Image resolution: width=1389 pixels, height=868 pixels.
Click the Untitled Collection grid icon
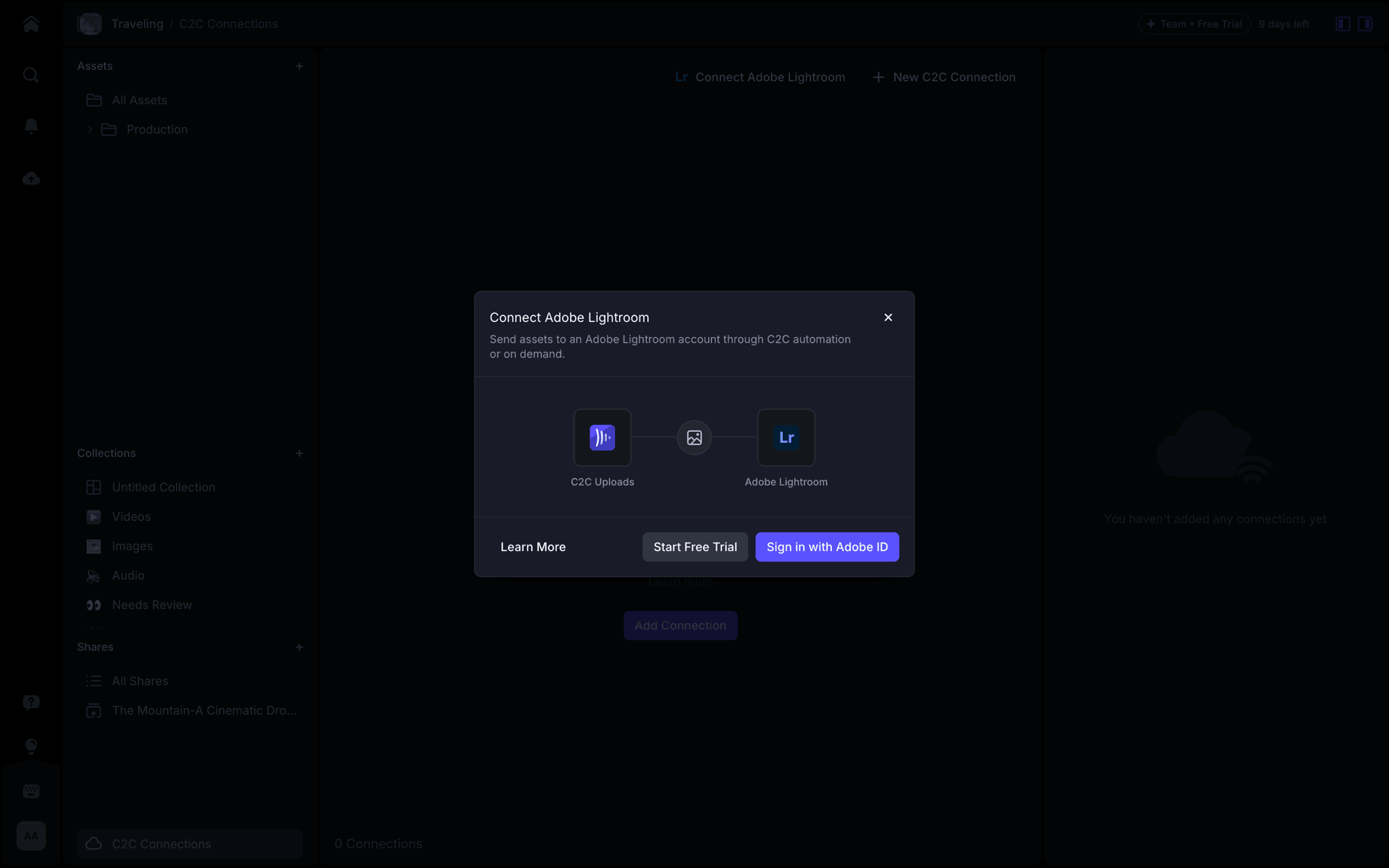tap(94, 488)
